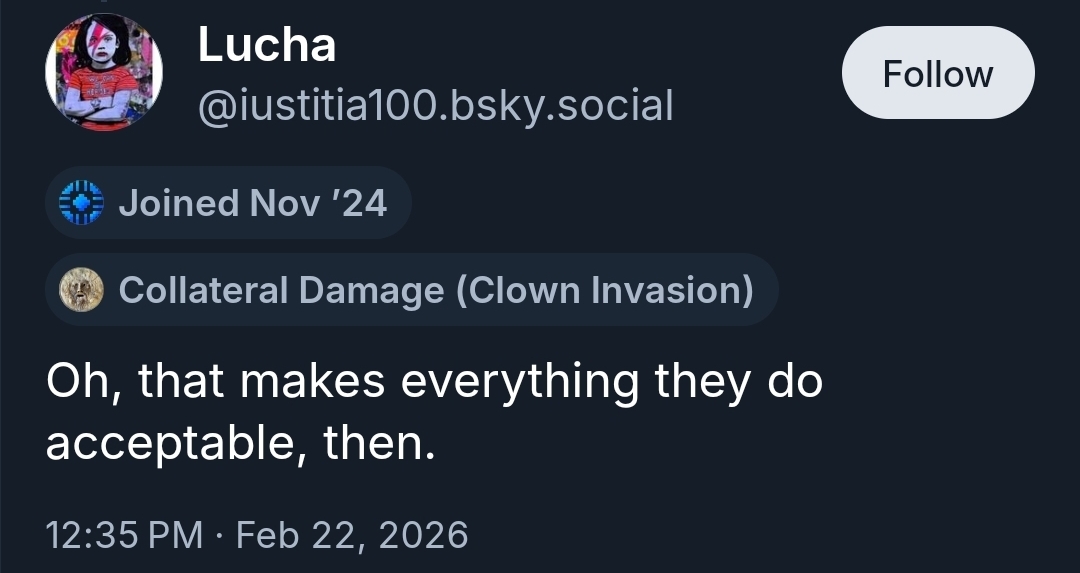Click the word "then." ending the post

coord(380,442)
